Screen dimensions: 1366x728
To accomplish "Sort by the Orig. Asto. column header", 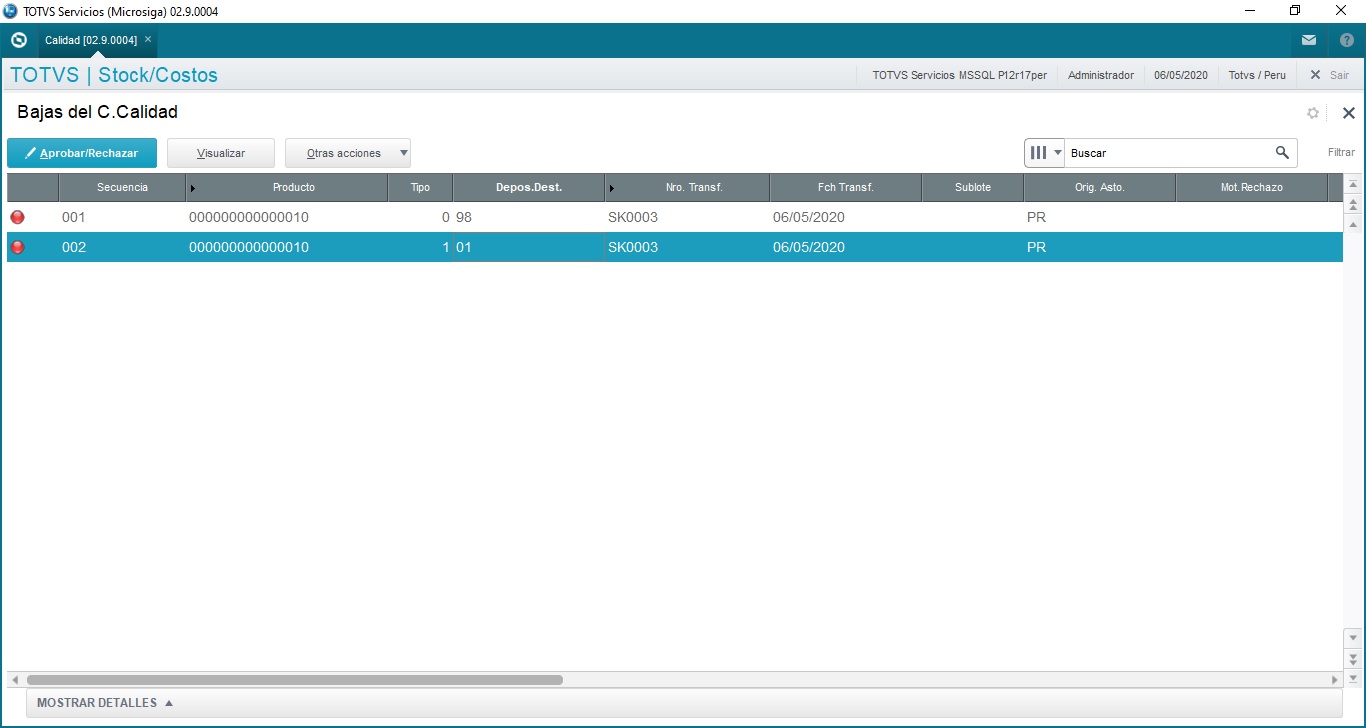I will coord(1100,187).
